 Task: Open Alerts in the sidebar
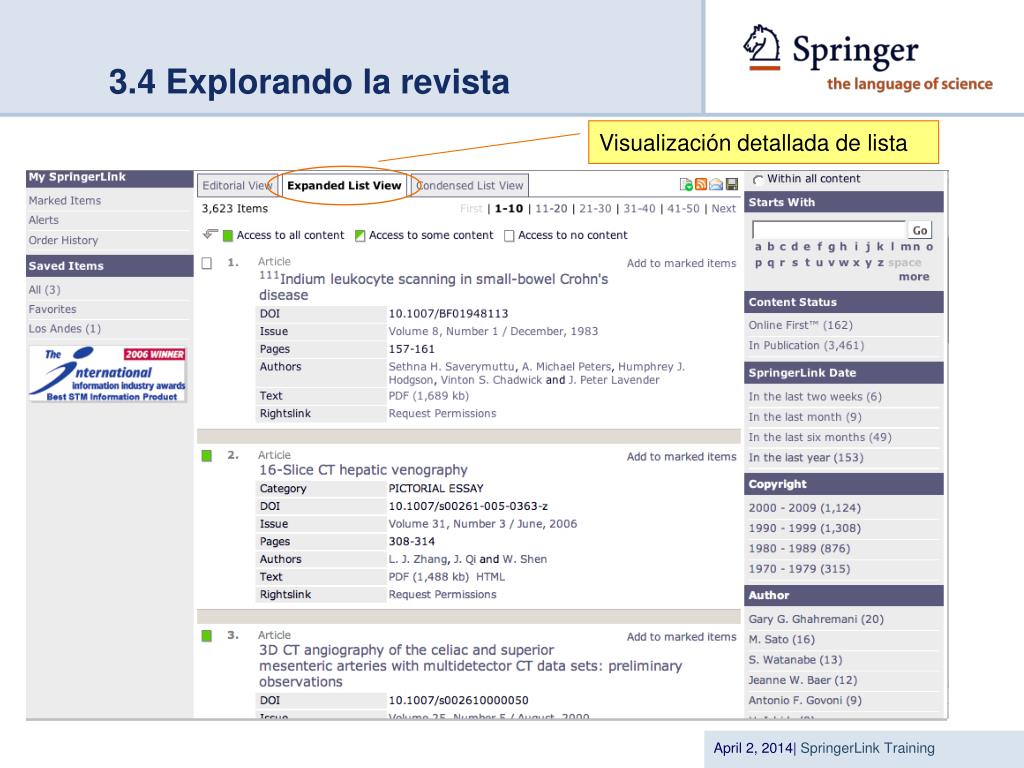click(x=43, y=220)
